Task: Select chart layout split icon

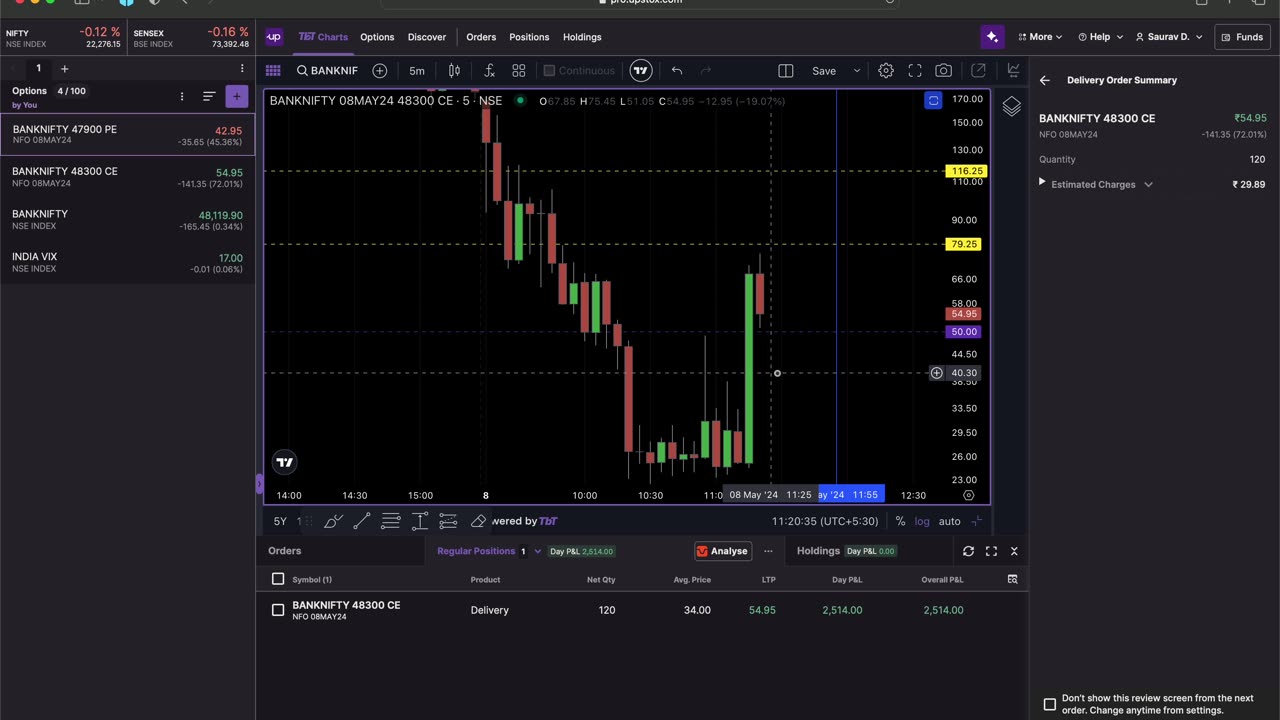Action: (786, 71)
